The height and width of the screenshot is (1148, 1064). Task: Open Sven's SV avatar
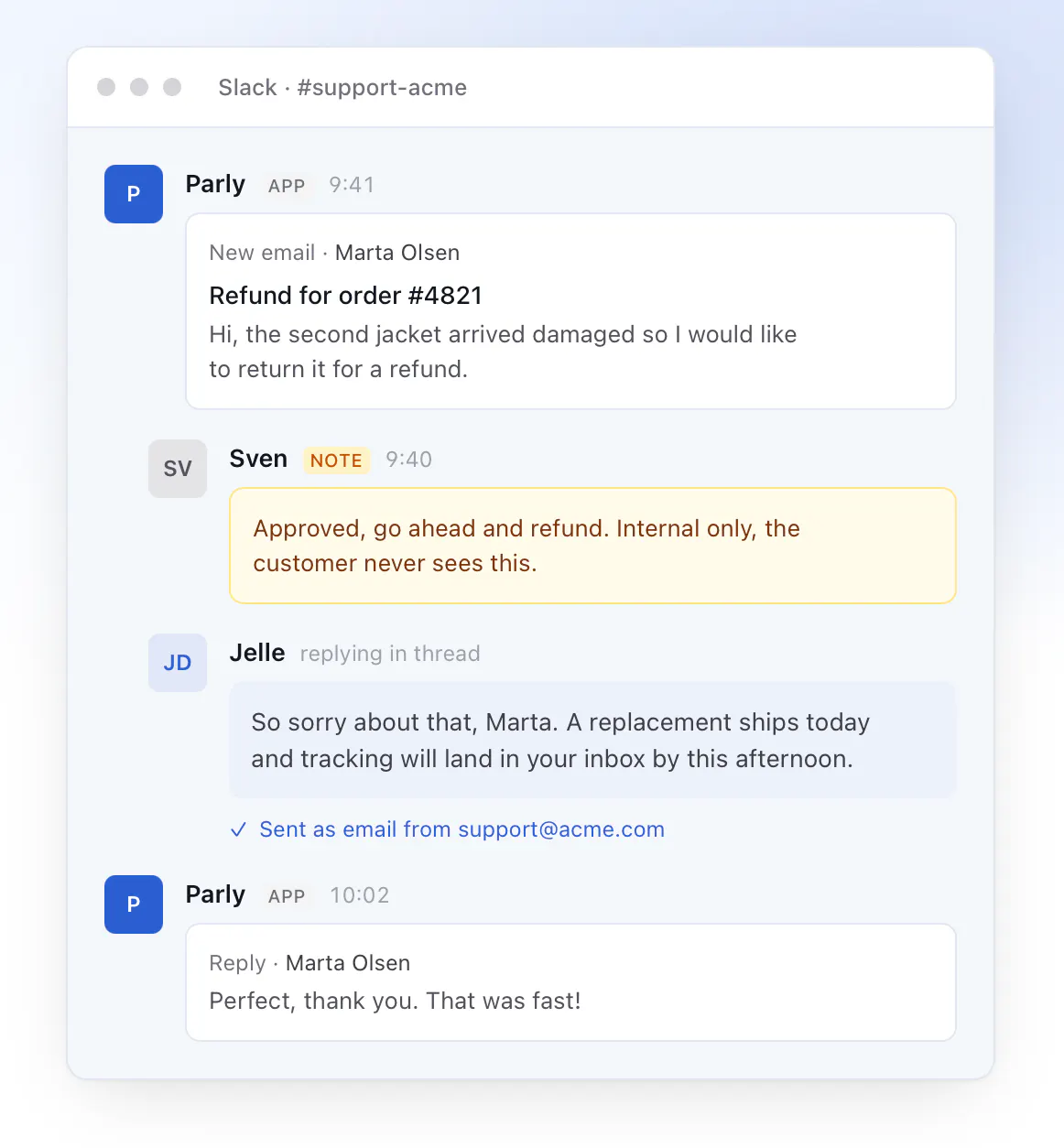click(x=178, y=469)
